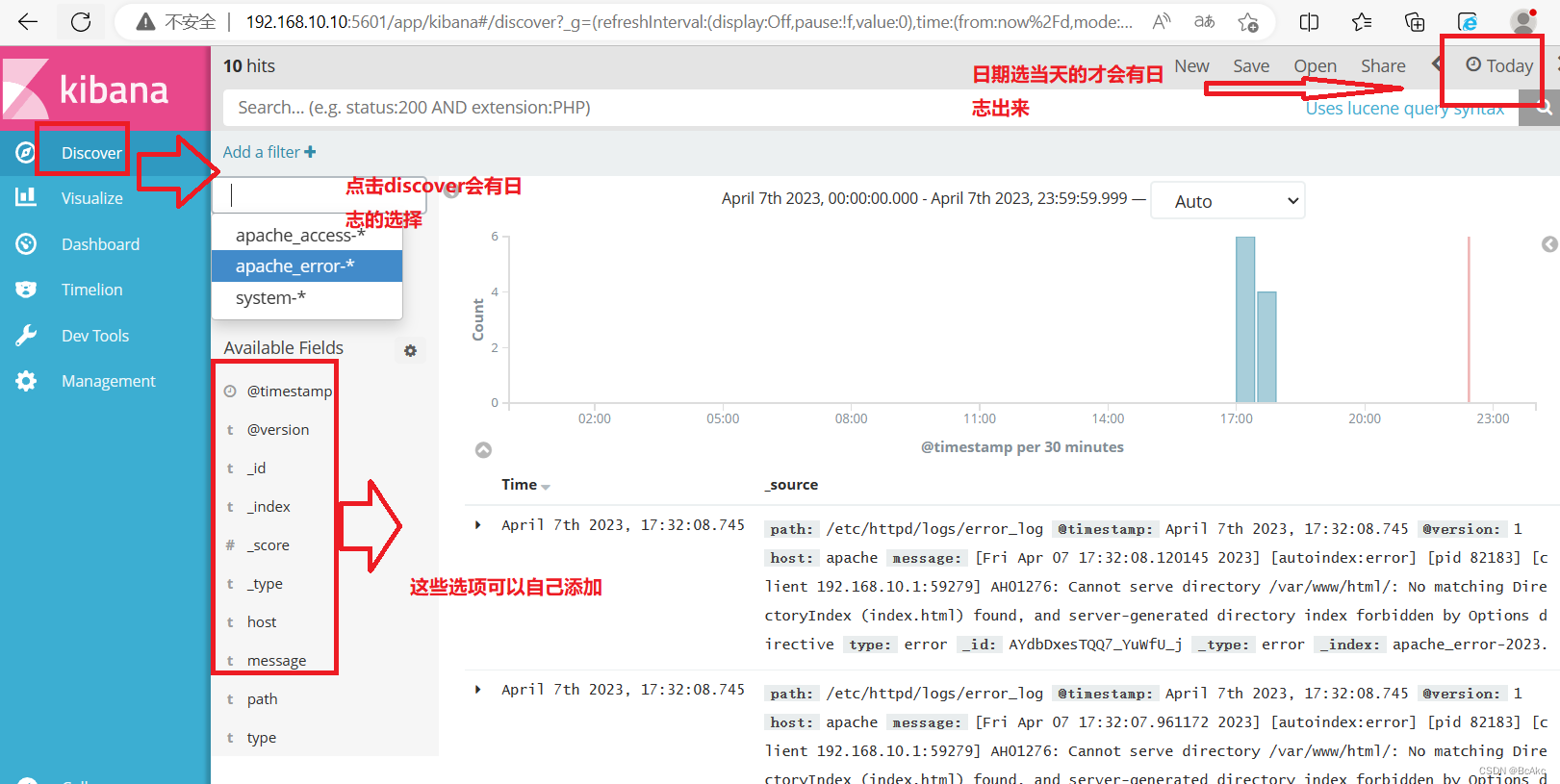
Task: Select _score field
Action: point(268,545)
